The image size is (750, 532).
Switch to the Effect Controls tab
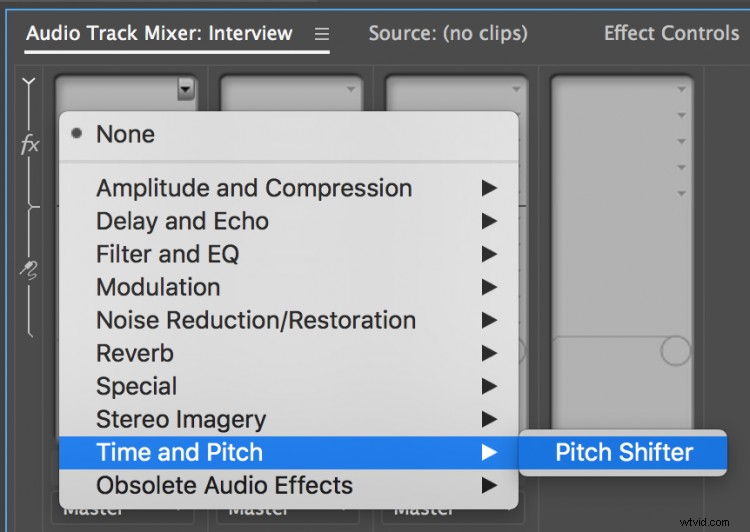(672, 33)
